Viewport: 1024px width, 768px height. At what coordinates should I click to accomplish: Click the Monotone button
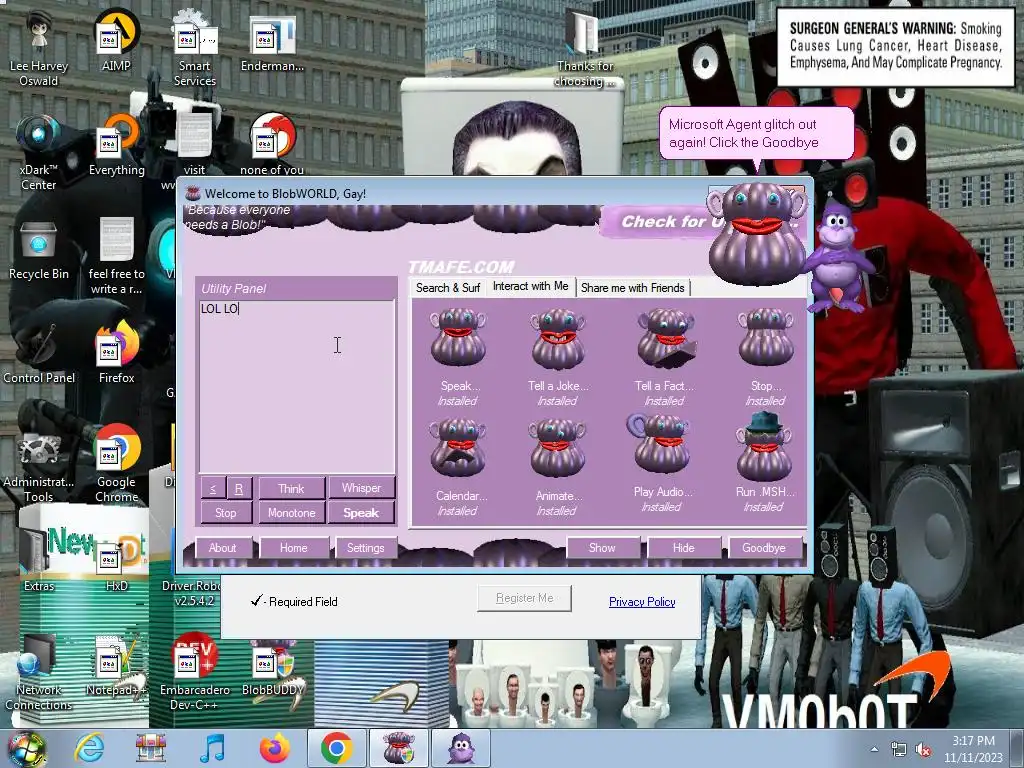pos(291,513)
